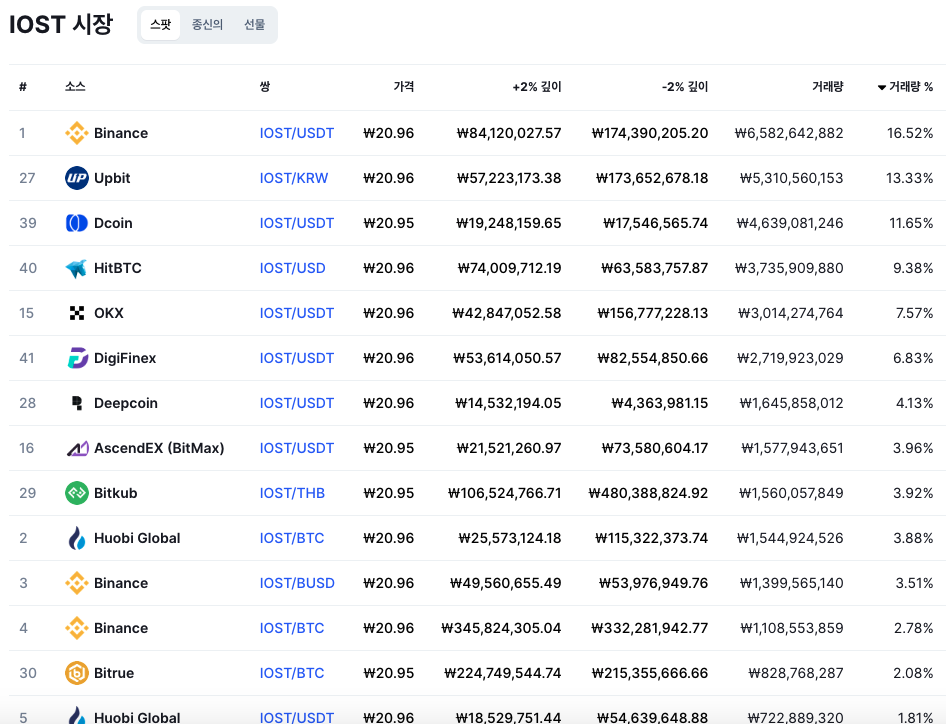Open Huobi Global IOST/BTC pair link

(292, 538)
